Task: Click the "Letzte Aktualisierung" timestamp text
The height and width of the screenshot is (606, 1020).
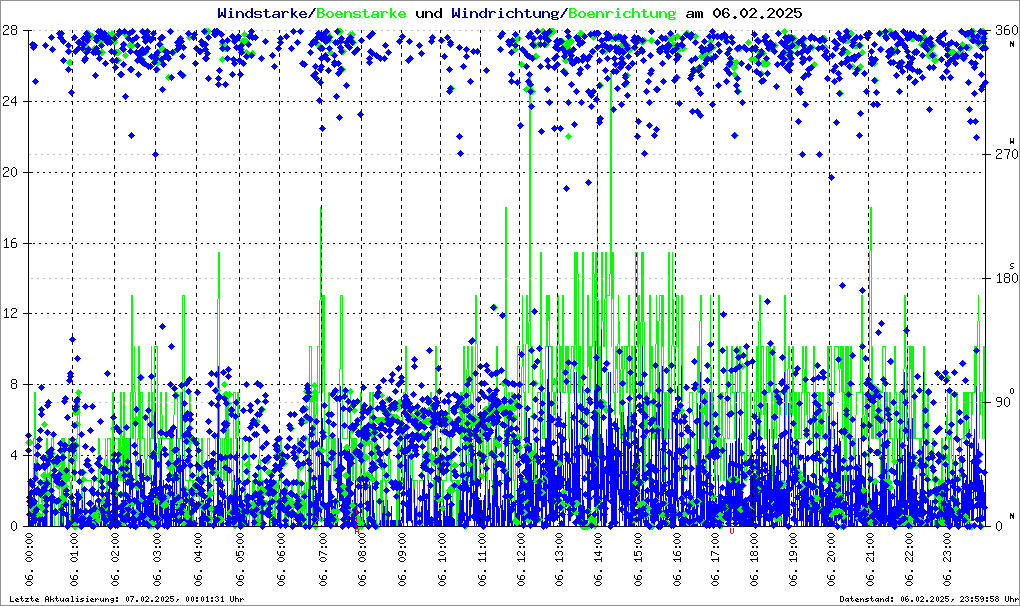Action: tap(125, 599)
